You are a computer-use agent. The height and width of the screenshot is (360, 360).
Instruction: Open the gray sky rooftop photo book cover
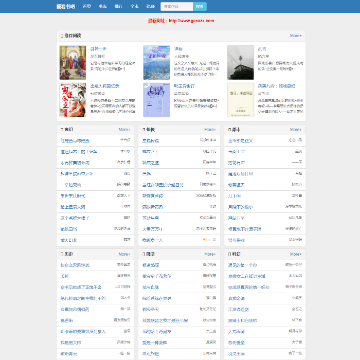click(x=240, y=63)
